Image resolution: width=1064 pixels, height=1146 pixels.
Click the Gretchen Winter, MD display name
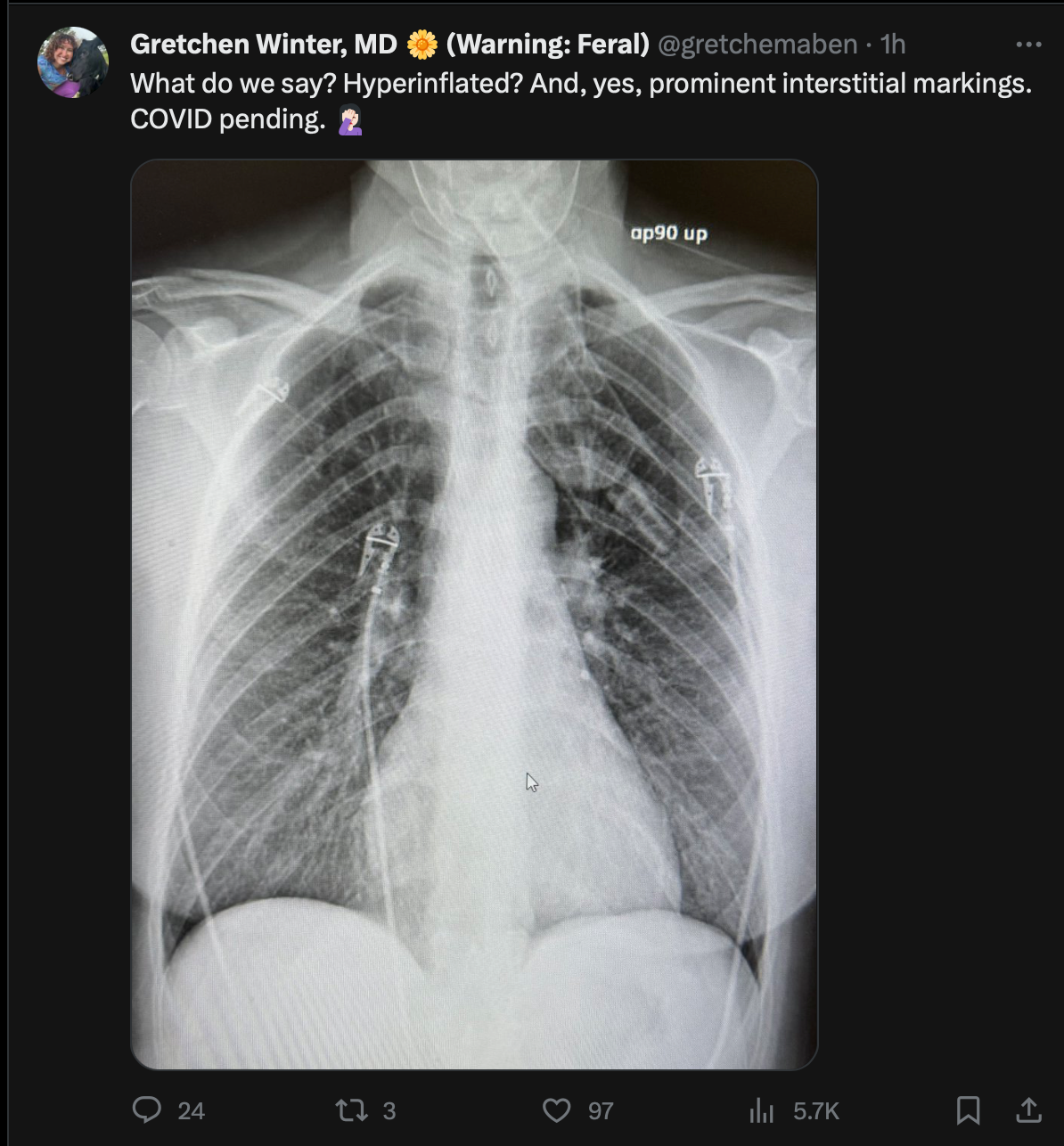point(264,44)
